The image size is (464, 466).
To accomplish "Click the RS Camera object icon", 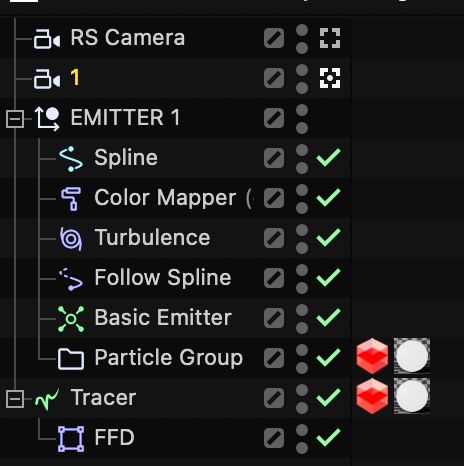I will [x=47, y=39].
